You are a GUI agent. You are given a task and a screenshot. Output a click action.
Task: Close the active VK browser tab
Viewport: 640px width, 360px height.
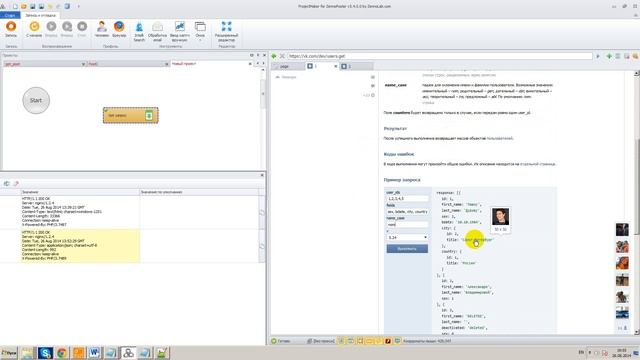[336, 66]
